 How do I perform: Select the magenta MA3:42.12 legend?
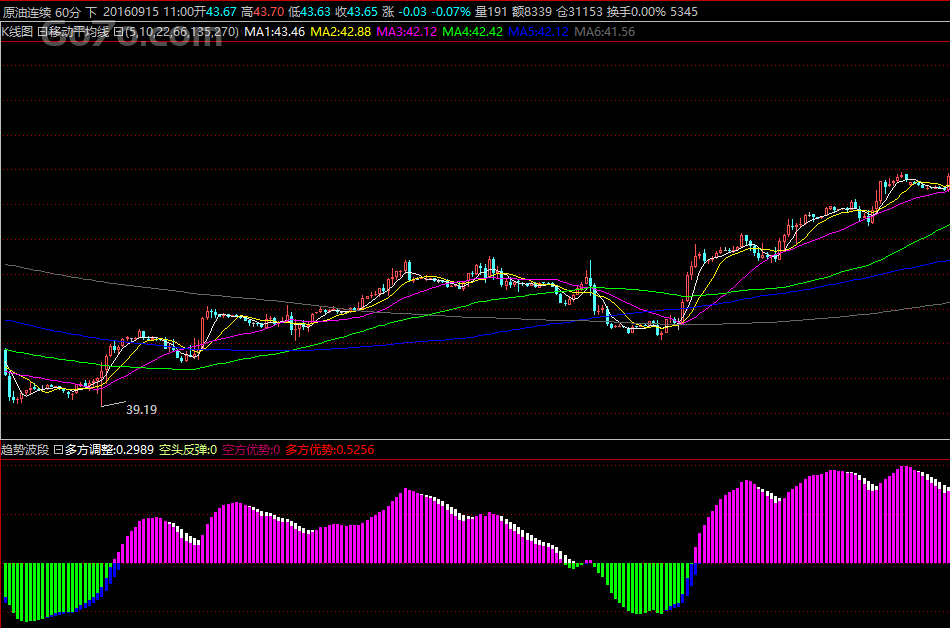pos(407,32)
